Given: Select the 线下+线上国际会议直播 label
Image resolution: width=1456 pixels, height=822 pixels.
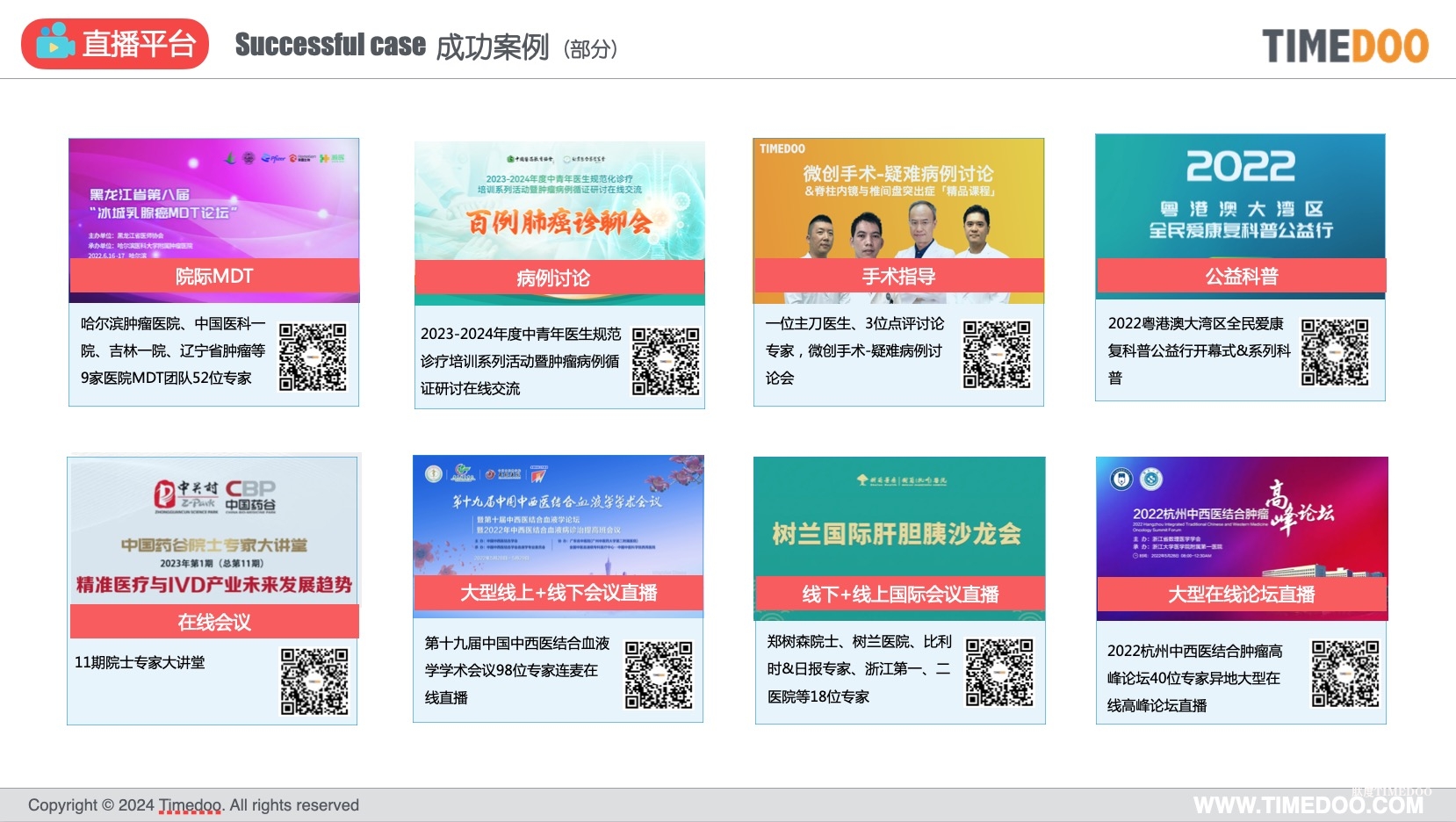Looking at the screenshot, I should click(x=900, y=595).
